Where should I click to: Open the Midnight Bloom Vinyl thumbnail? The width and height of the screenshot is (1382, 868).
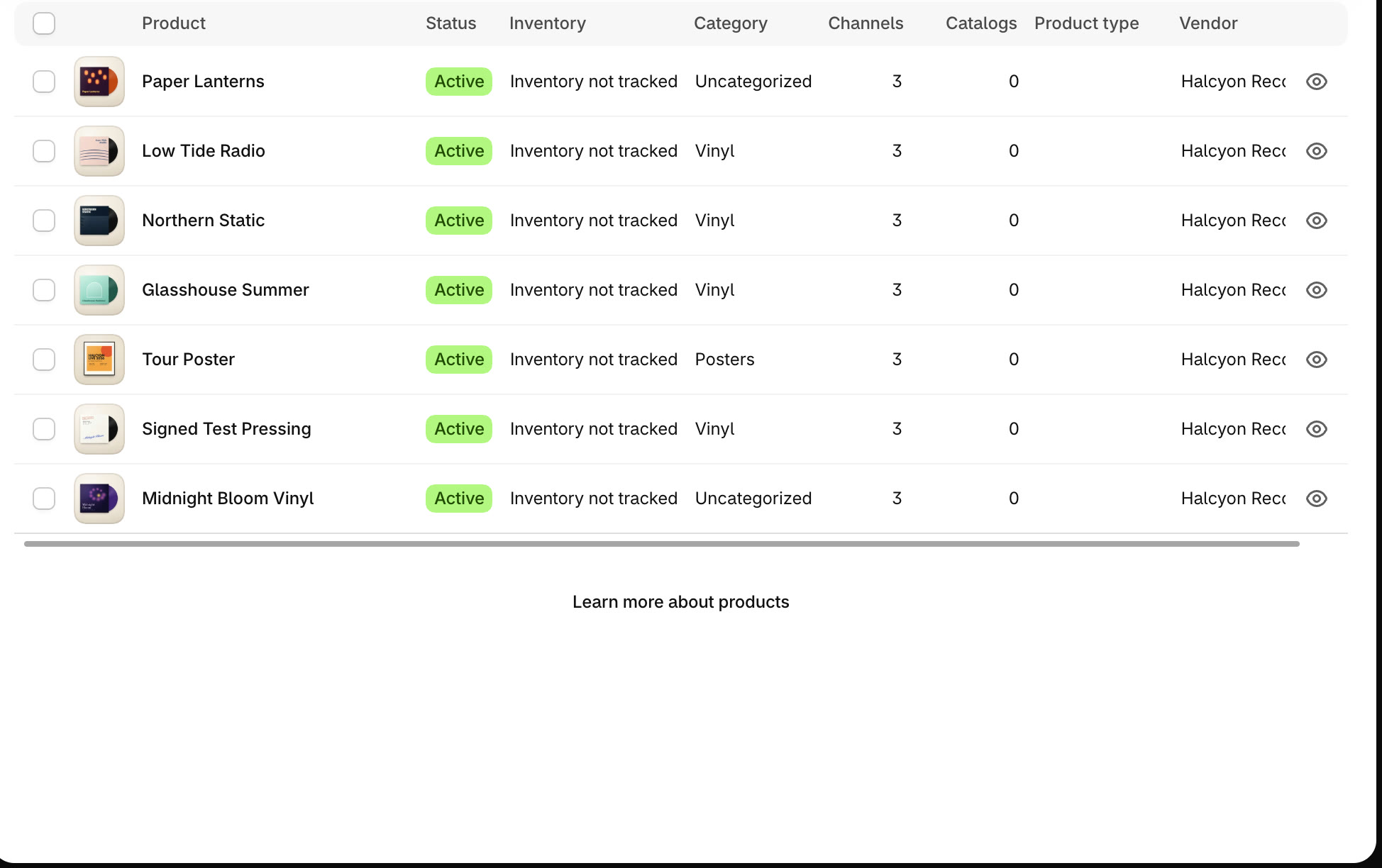pos(99,499)
